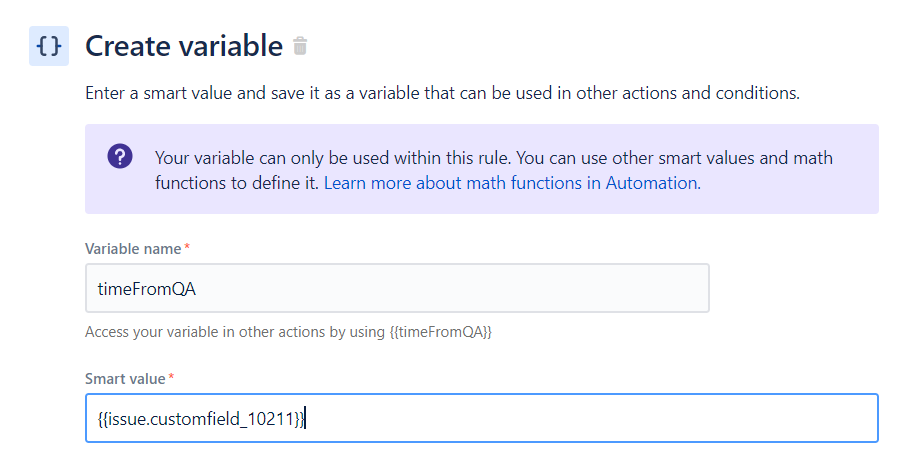Click inside the Smart value input field
The width and height of the screenshot is (902, 452).
tap(481, 418)
